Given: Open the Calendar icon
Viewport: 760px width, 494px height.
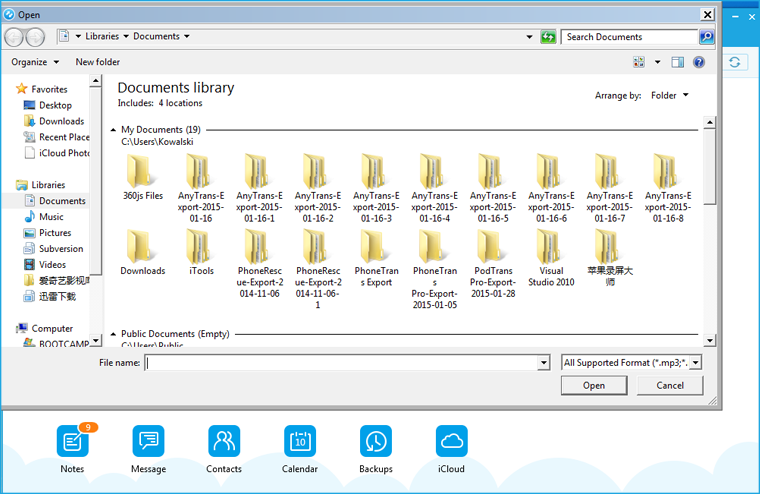Looking at the screenshot, I should click(x=300, y=441).
